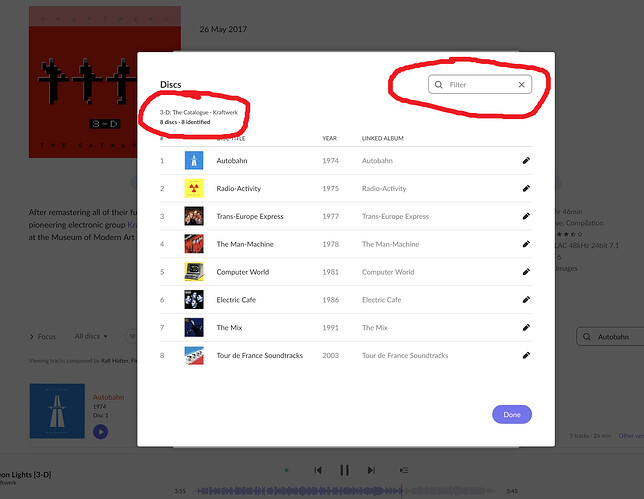Screen dimensions: 644x499
Task: Open Tour de France Soundtracks cover thumbnail
Action: [194, 355]
